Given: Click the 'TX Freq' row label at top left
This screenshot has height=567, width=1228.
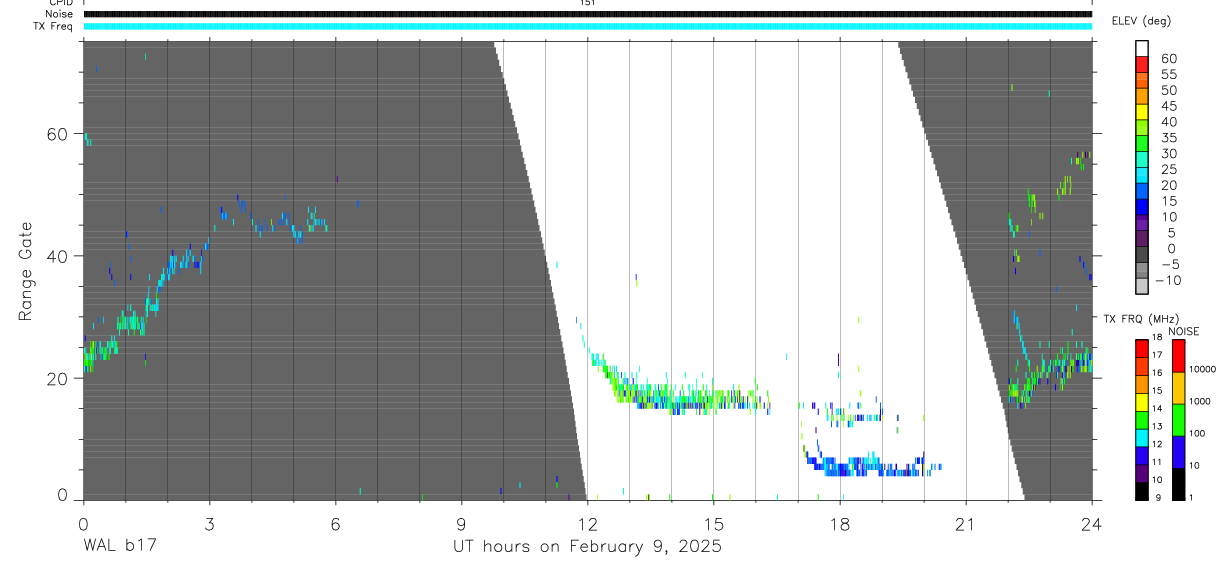Looking at the screenshot, I should (x=54, y=26).
